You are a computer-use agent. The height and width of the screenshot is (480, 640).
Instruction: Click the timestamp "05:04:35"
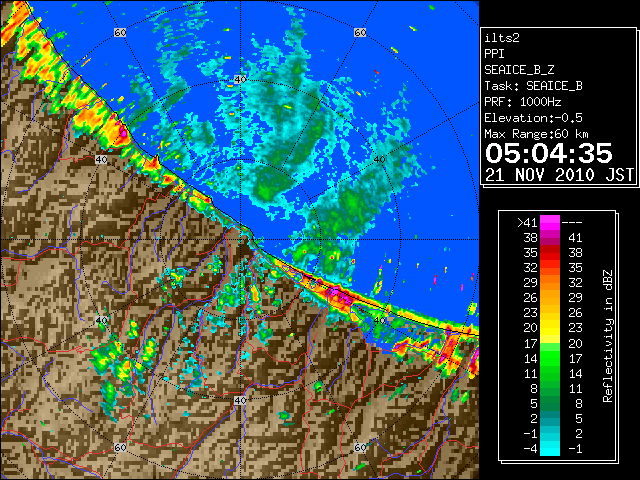click(x=549, y=153)
